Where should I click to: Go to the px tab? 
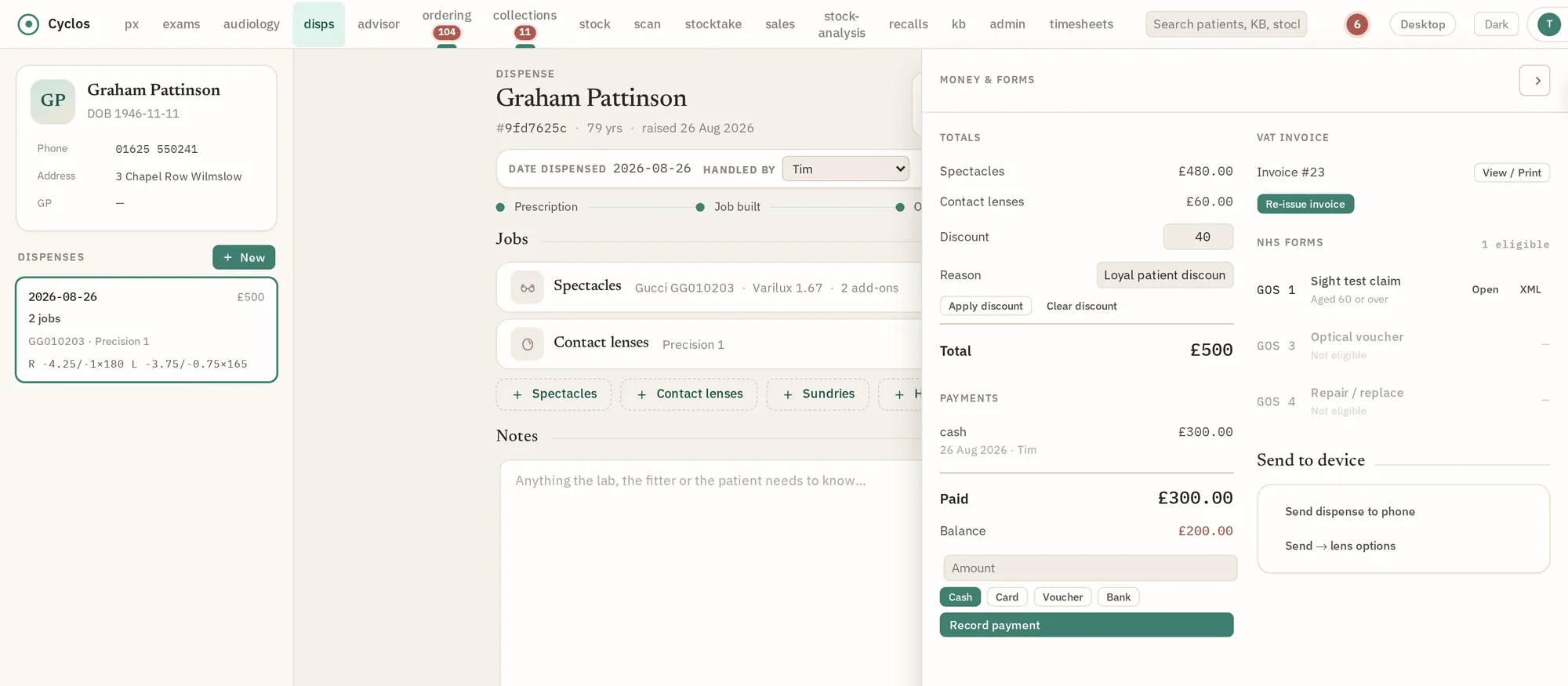click(132, 24)
